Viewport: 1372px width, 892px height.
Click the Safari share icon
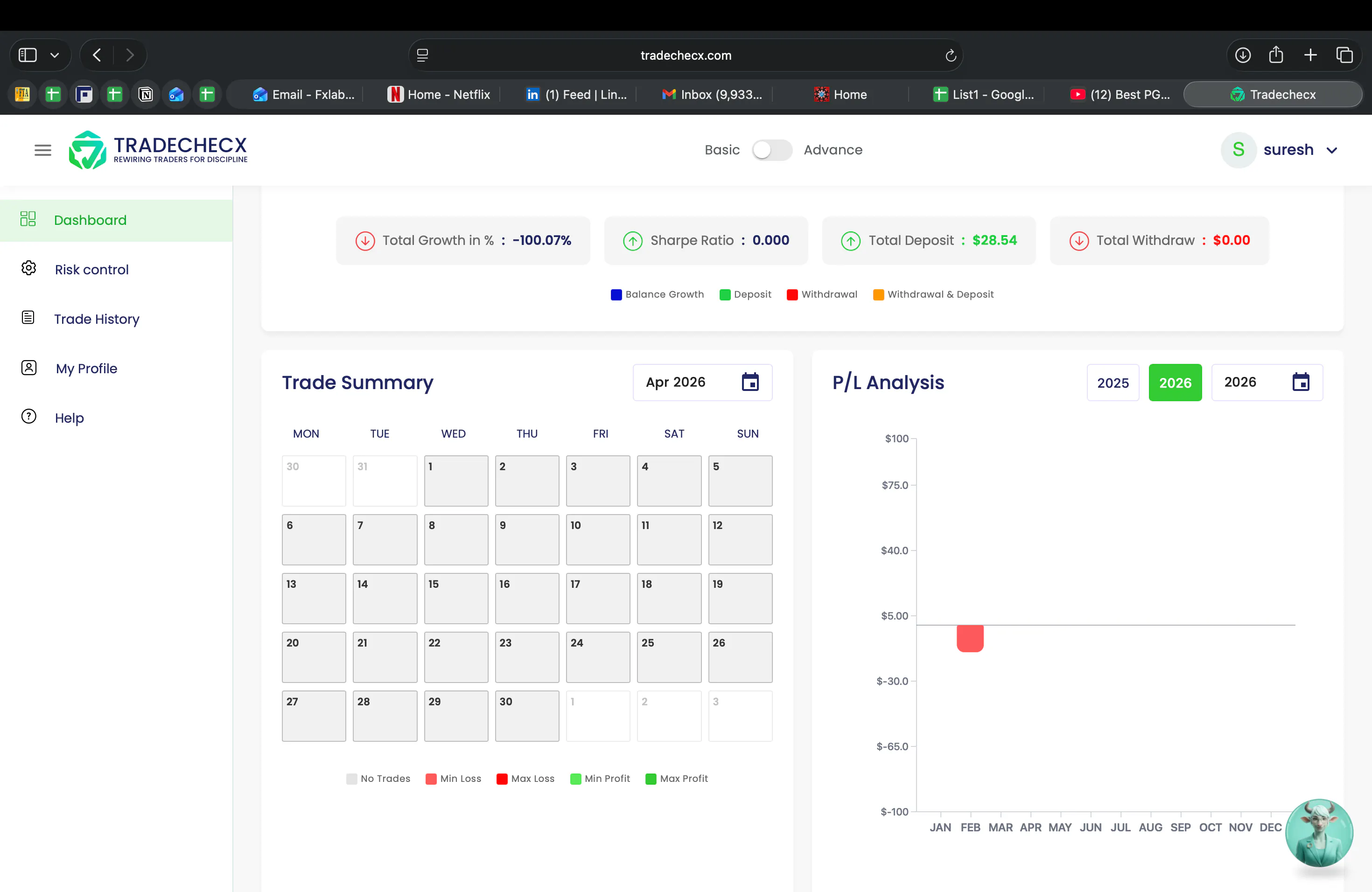(1276, 55)
